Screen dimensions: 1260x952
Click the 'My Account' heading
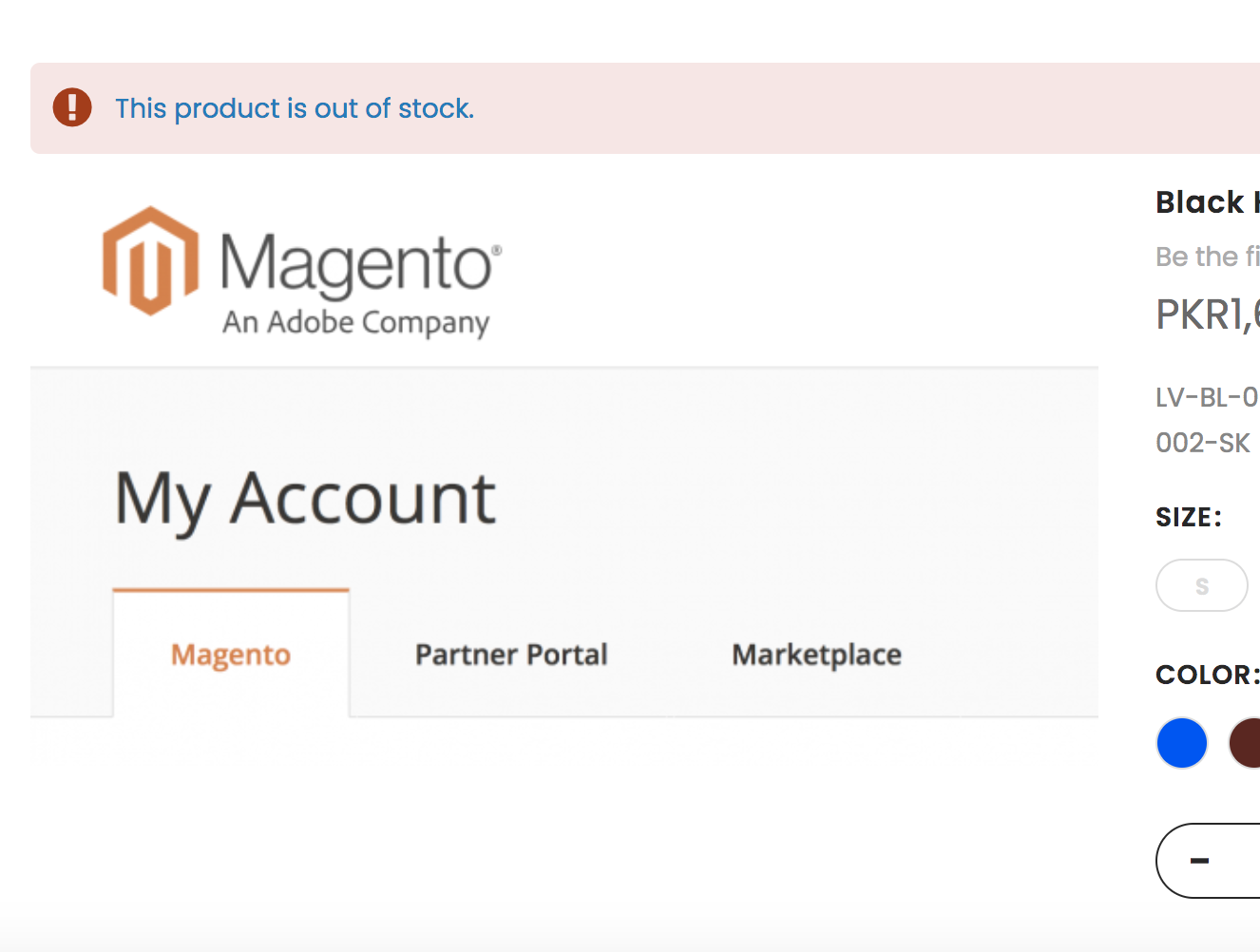tap(304, 497)
